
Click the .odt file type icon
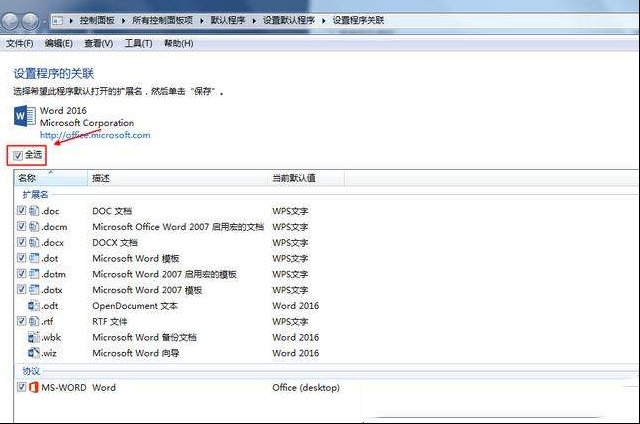[34, 306]
